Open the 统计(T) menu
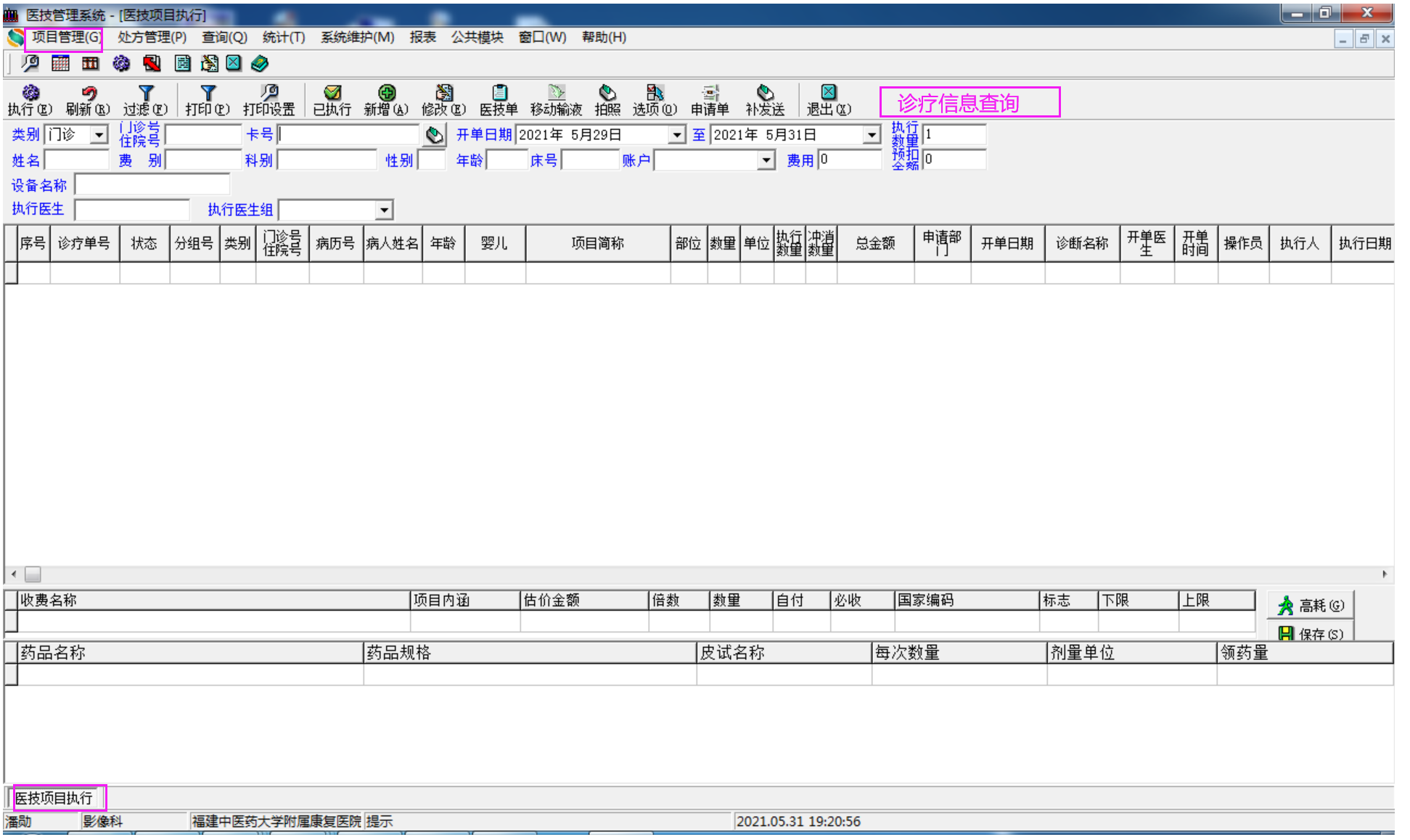The width and height of the screenshot is (1410, 840). tap(283, 37)
